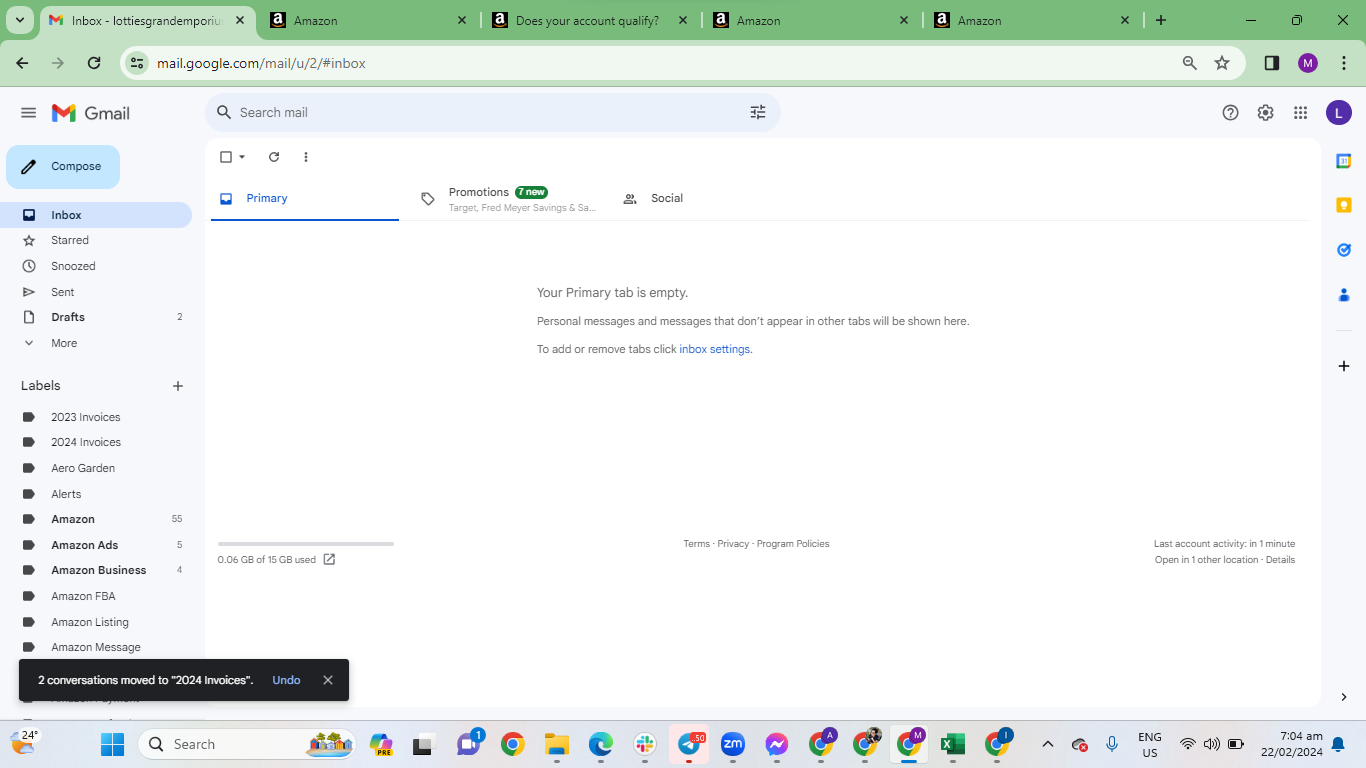1366x768 pixels.
Task: Open File Explorer from the taskbar
Action: 557,744
